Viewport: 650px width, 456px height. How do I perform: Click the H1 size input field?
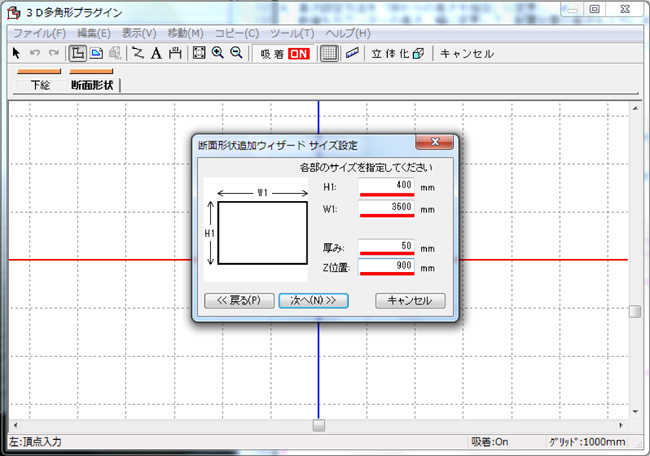(x=386, y=186)
